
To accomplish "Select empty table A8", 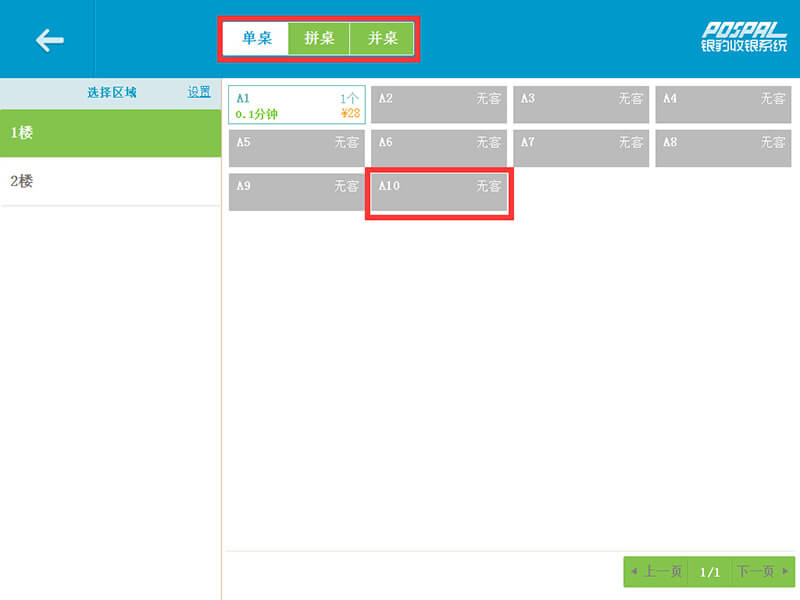I will tap(724, 149).
